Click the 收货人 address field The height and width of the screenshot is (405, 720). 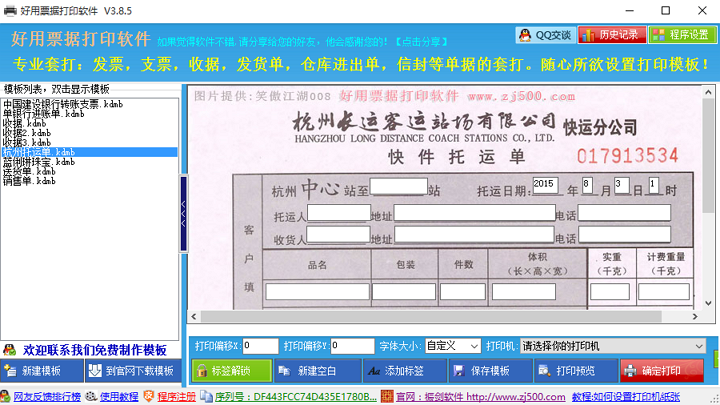point(474,235)
